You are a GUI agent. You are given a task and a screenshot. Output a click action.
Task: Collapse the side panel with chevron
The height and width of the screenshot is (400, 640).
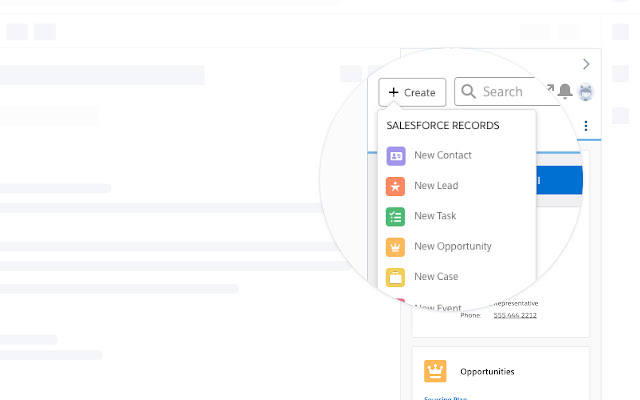click(587, 63)
